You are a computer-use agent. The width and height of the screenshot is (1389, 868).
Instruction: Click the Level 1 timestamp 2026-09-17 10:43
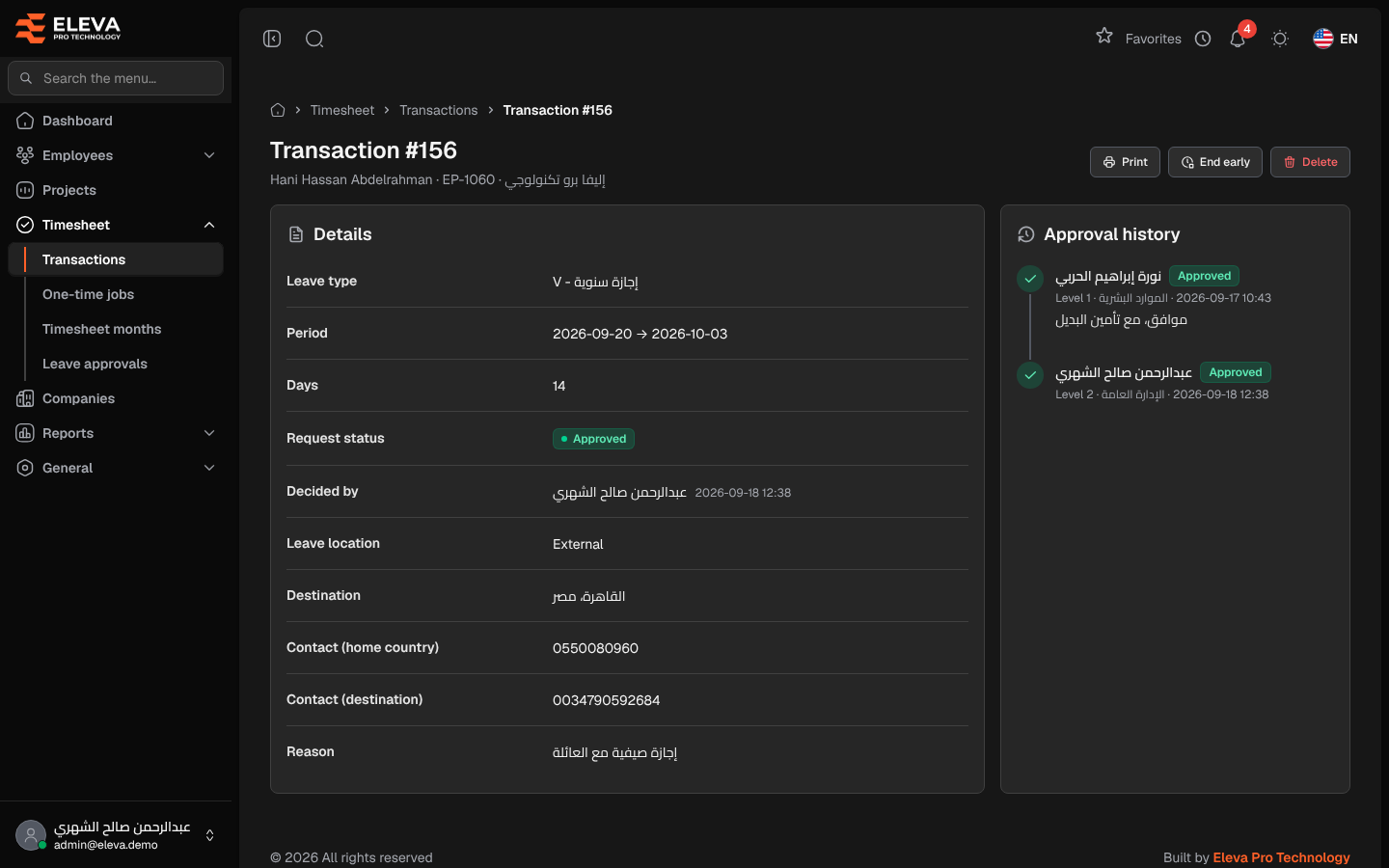1223,298
